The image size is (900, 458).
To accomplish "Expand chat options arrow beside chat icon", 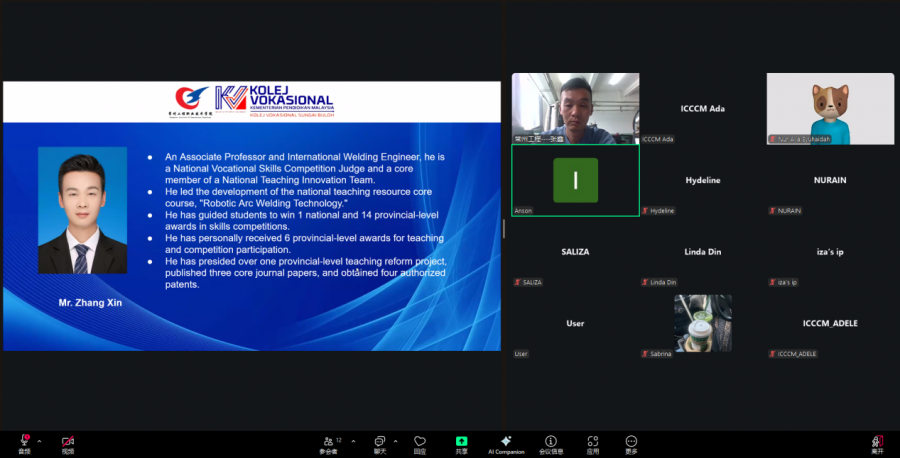I will tap(395, 440).
